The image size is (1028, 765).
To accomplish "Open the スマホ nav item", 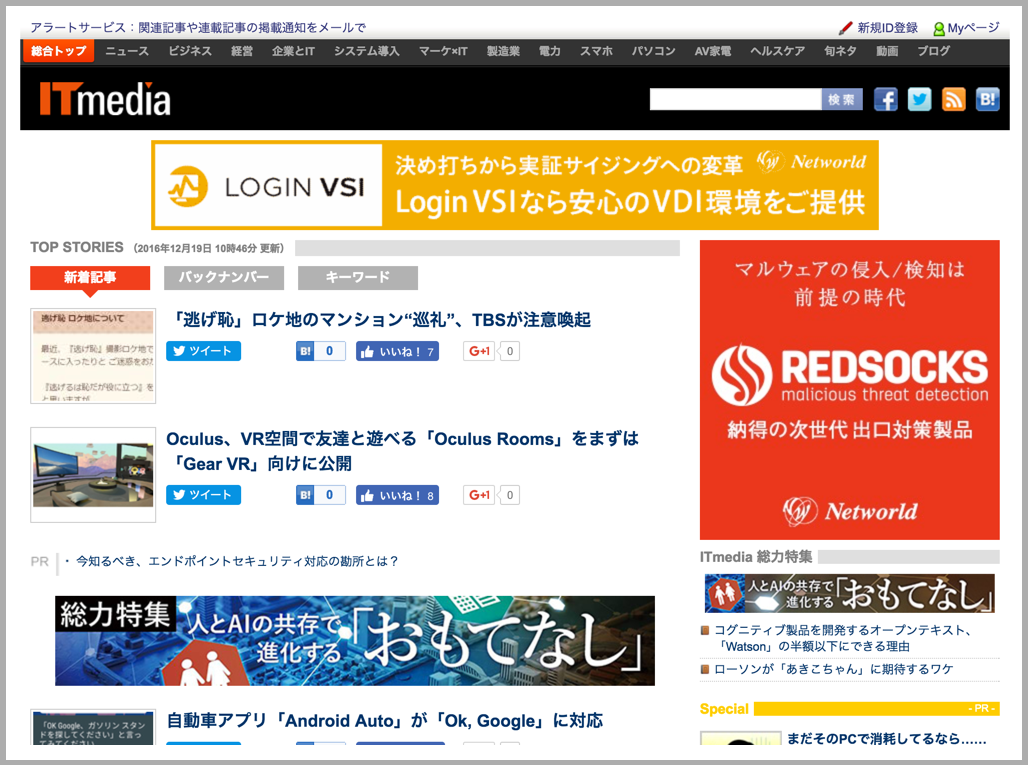I will point(596,51).
